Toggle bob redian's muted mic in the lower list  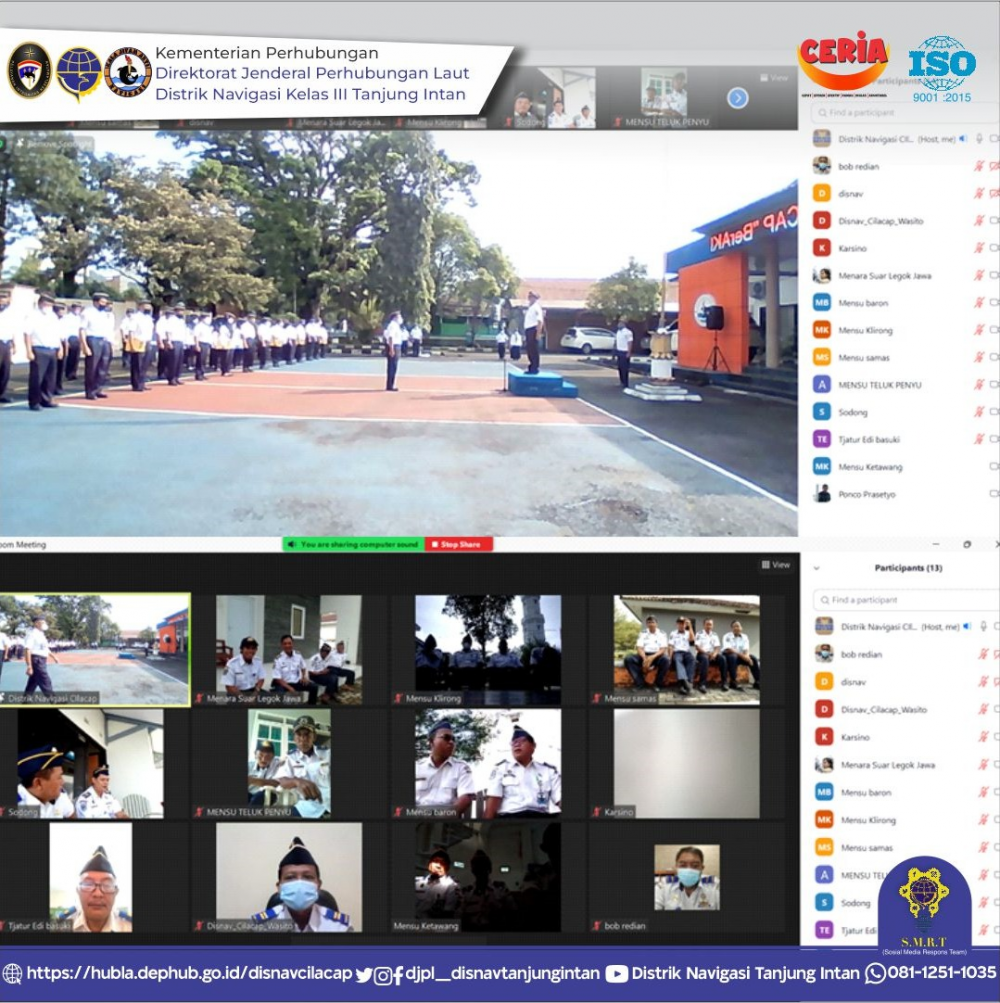coord(983,654)
